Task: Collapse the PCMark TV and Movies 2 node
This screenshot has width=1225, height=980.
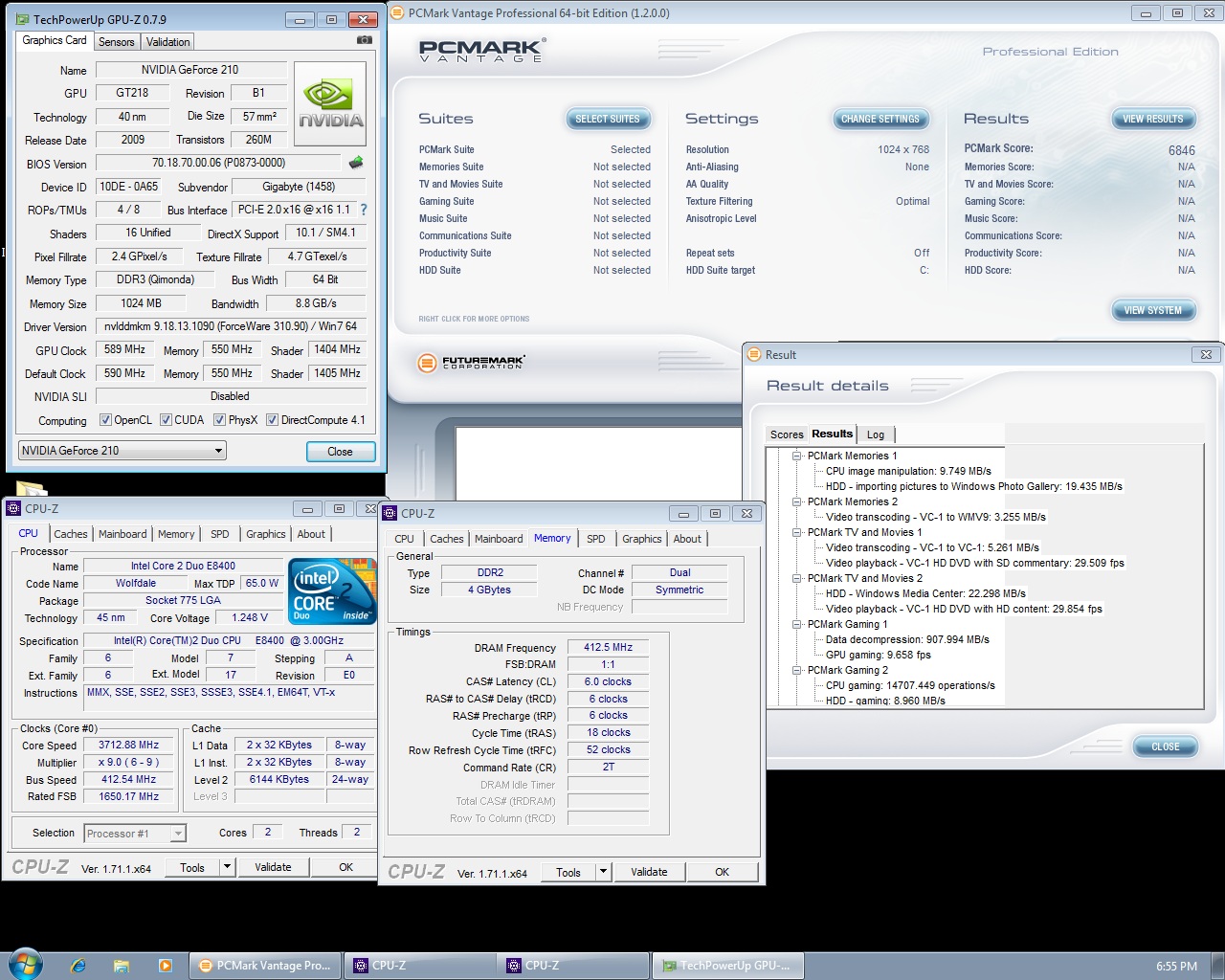Action: click(x=796, y=578)
